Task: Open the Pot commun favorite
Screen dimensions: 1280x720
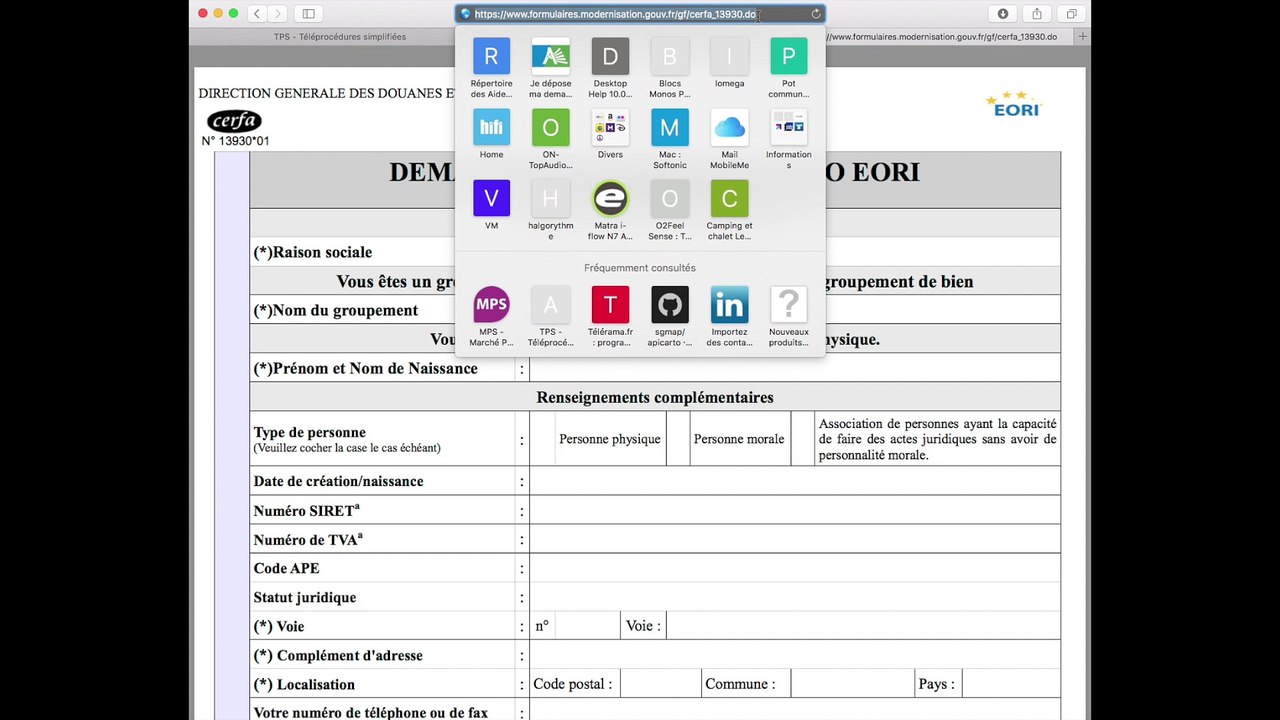Action: (x=789, y=67)
